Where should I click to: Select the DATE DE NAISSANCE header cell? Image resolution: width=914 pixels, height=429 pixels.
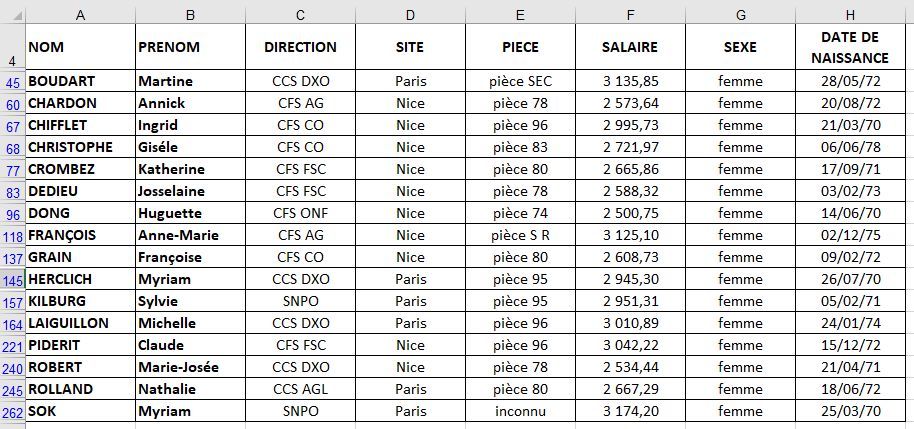click(849, 47)
